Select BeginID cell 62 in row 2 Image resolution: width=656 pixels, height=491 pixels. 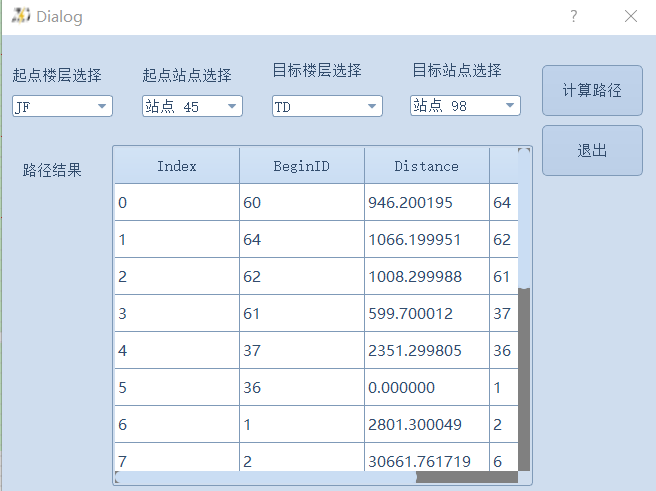[302, 276]
